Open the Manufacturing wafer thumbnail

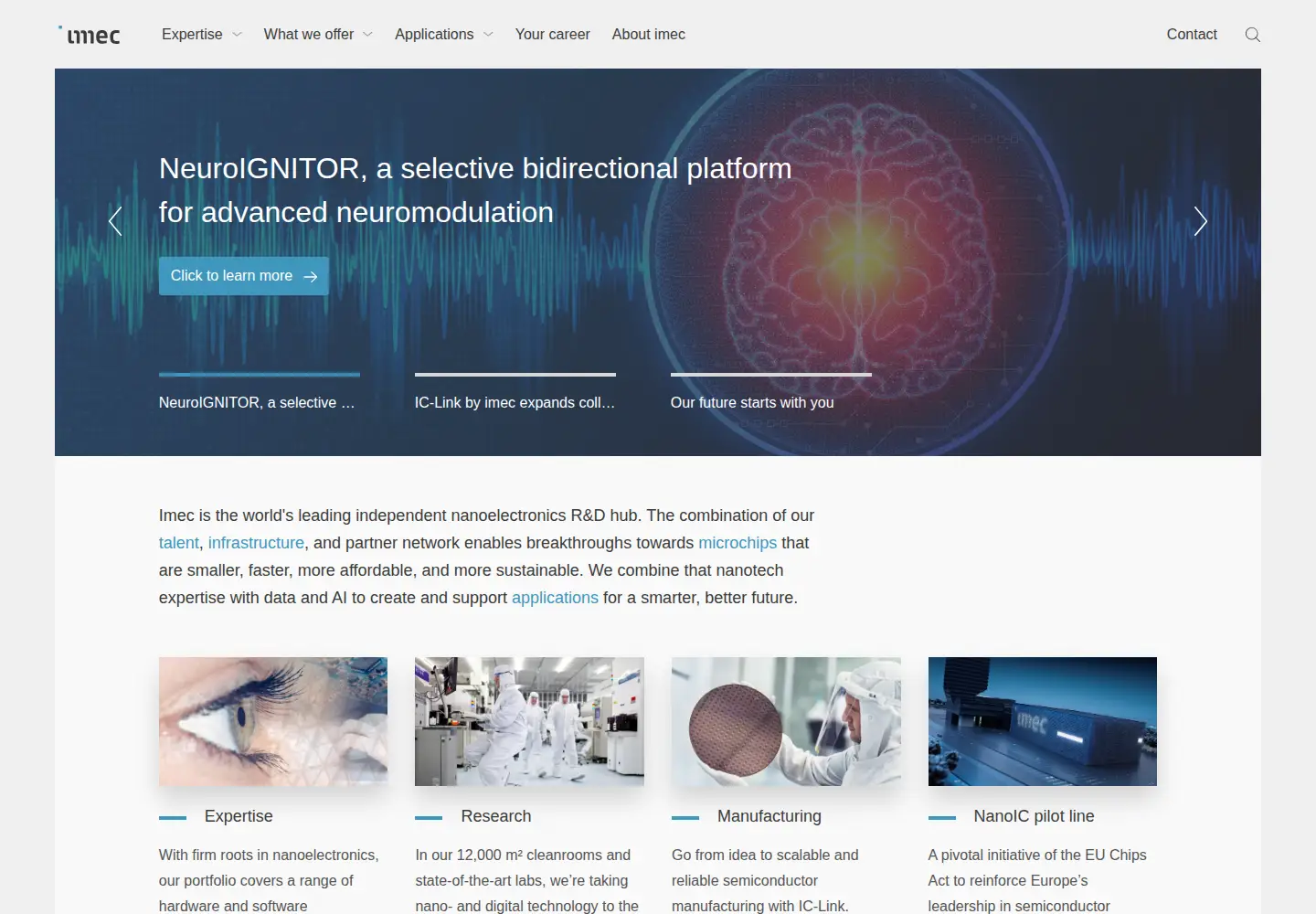pos(786,721)
